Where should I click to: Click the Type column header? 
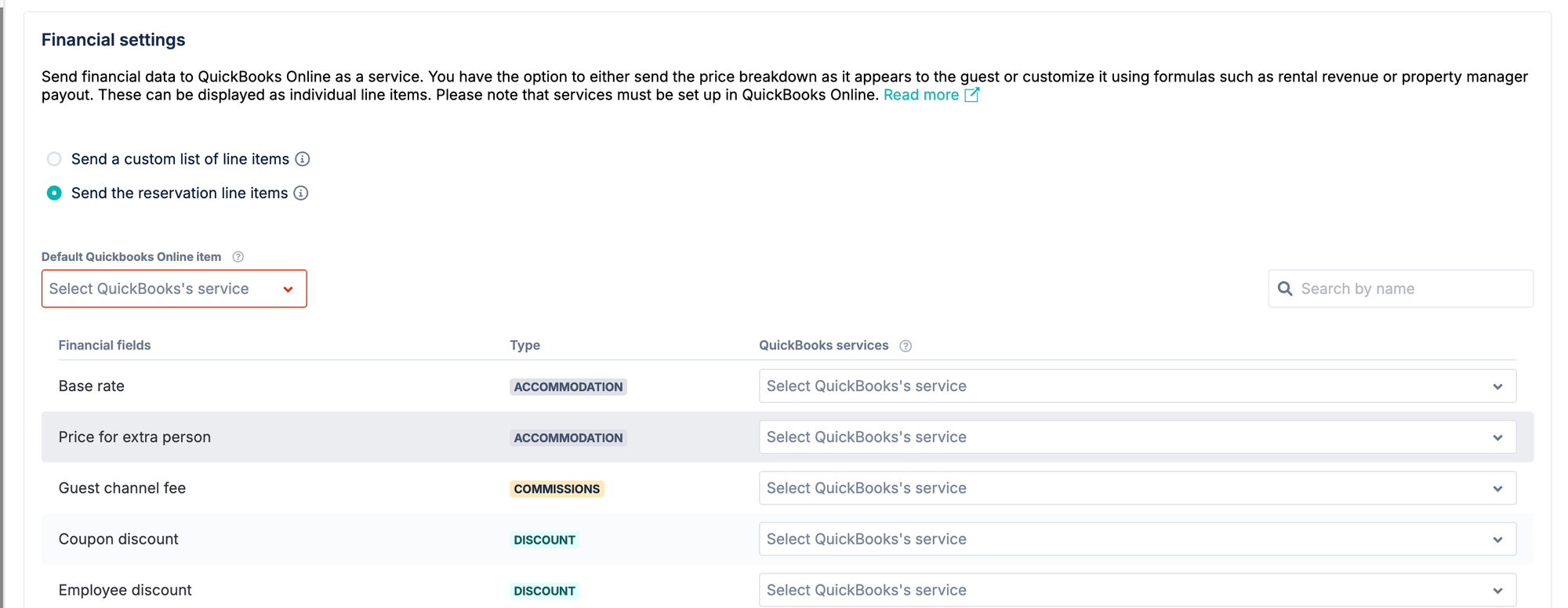[x=524, y=345]
